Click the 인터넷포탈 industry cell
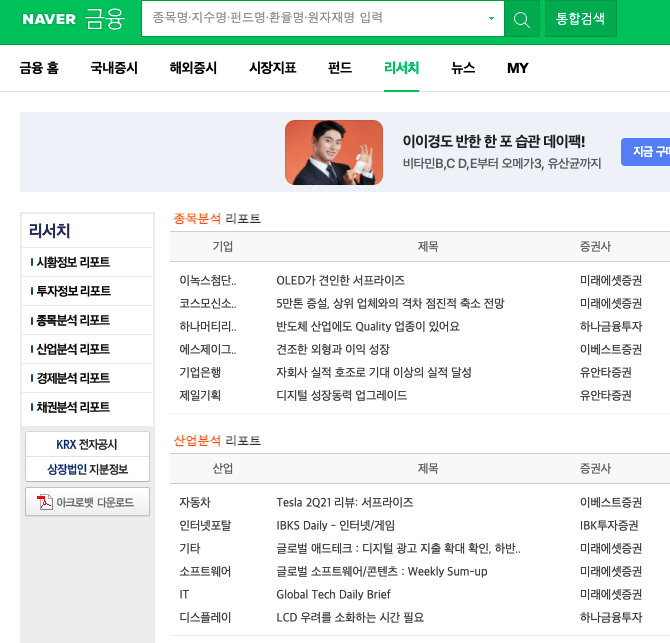 click(205, 526)
